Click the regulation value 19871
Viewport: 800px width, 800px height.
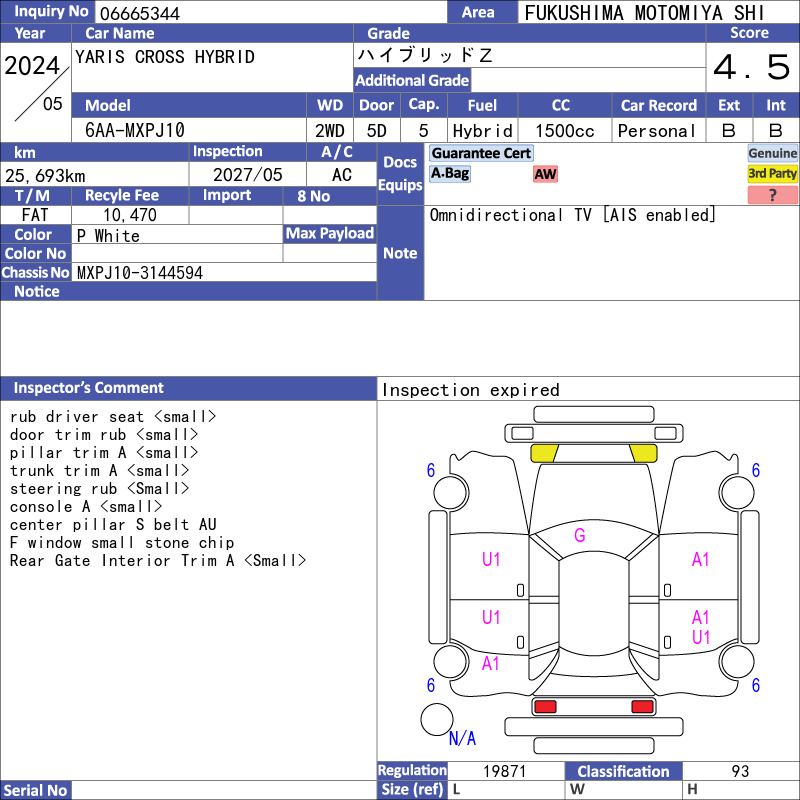pos(505,771)
